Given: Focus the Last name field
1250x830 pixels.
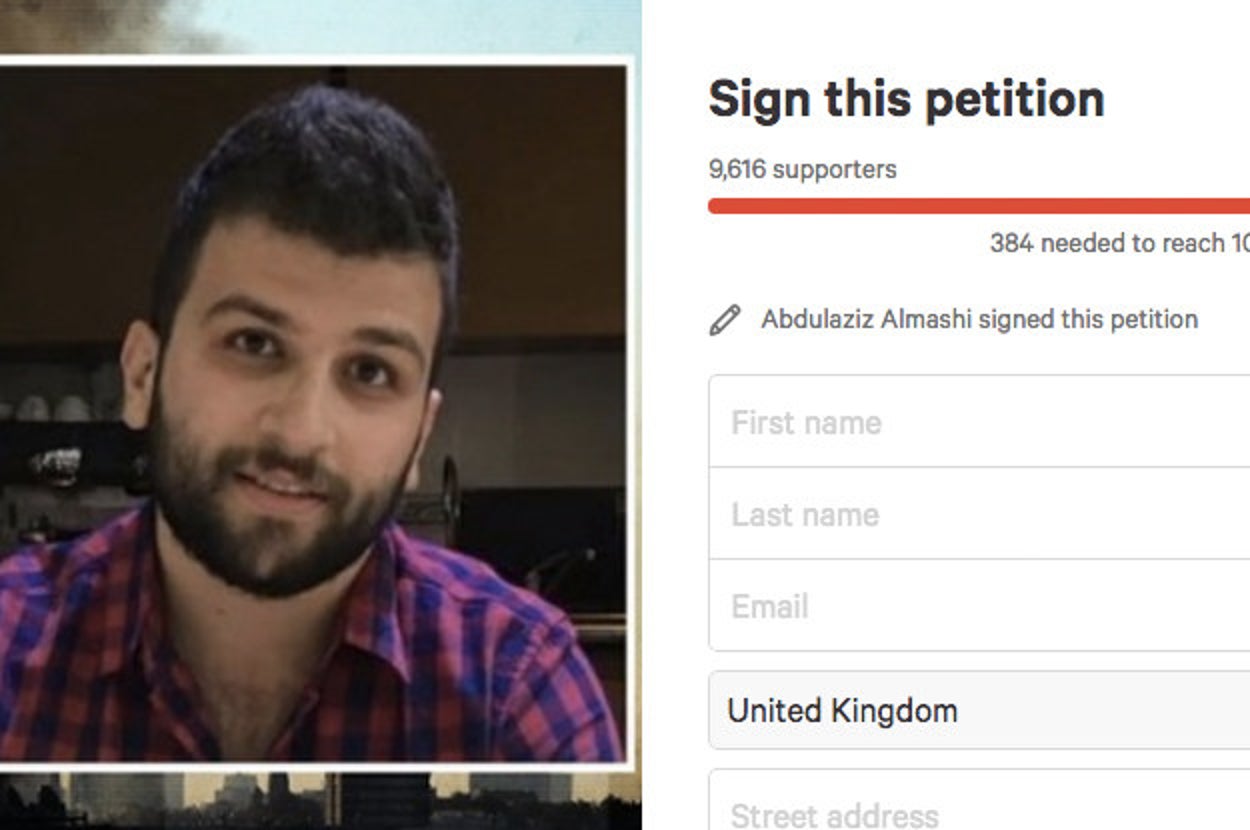Looking at the screenshot, I should tap(979, 513).
